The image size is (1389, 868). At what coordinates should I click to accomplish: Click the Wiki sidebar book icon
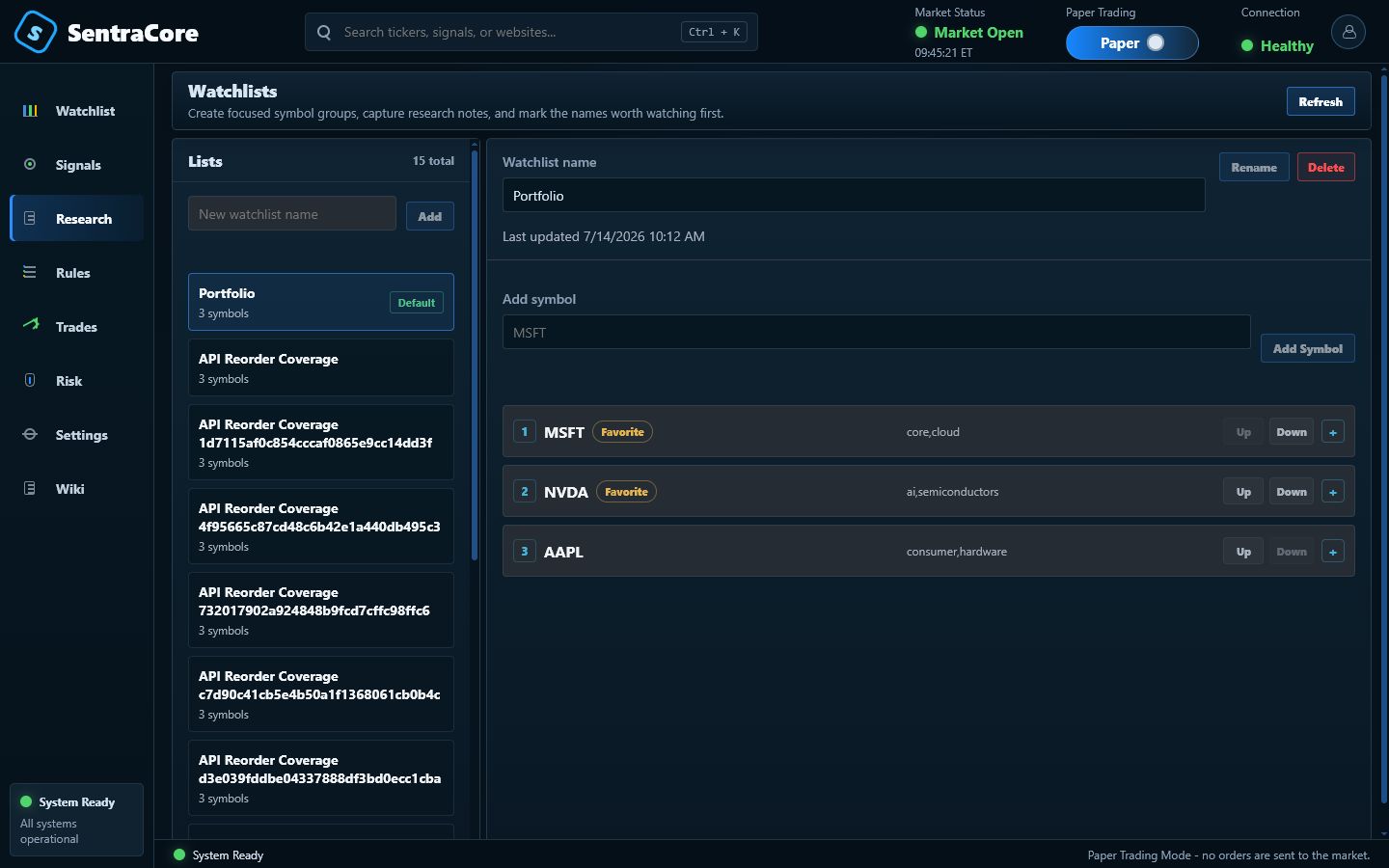(30, 489)
